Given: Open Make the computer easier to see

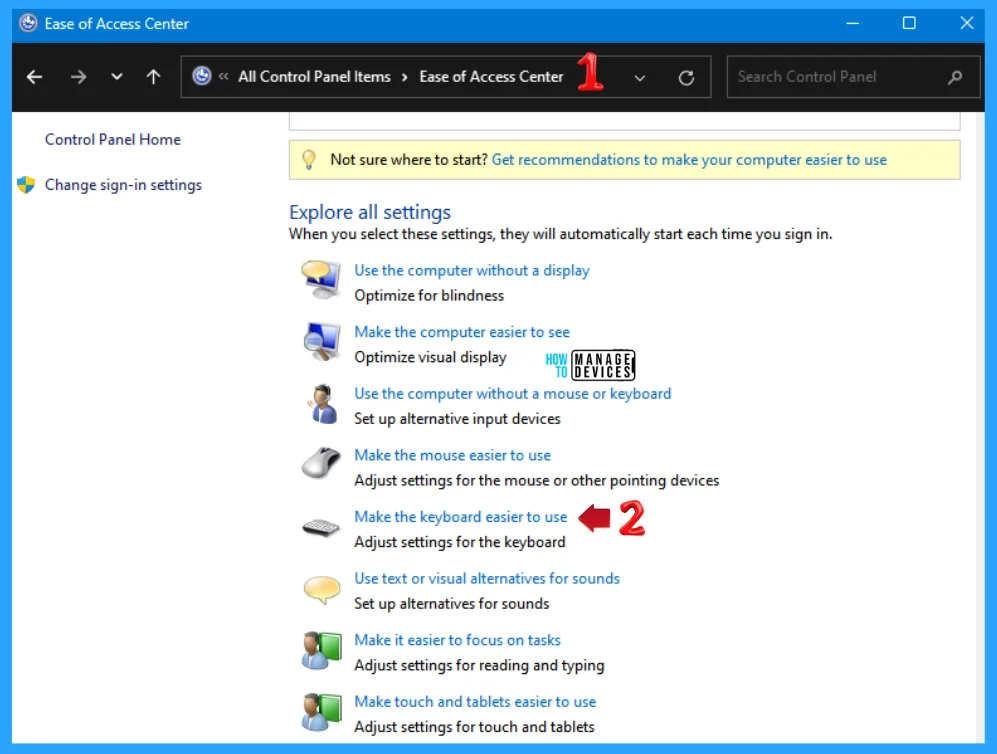Looking at the screenshot, I should coord(462,332).
